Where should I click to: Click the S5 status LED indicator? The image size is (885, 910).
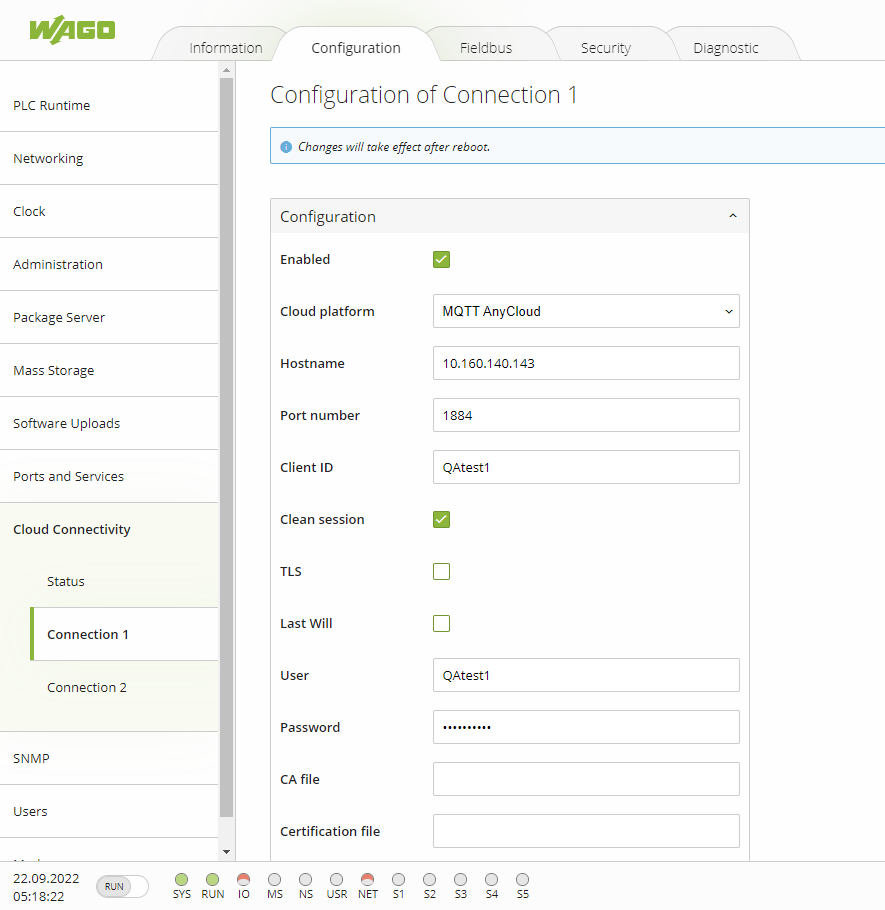click(522, 879)
